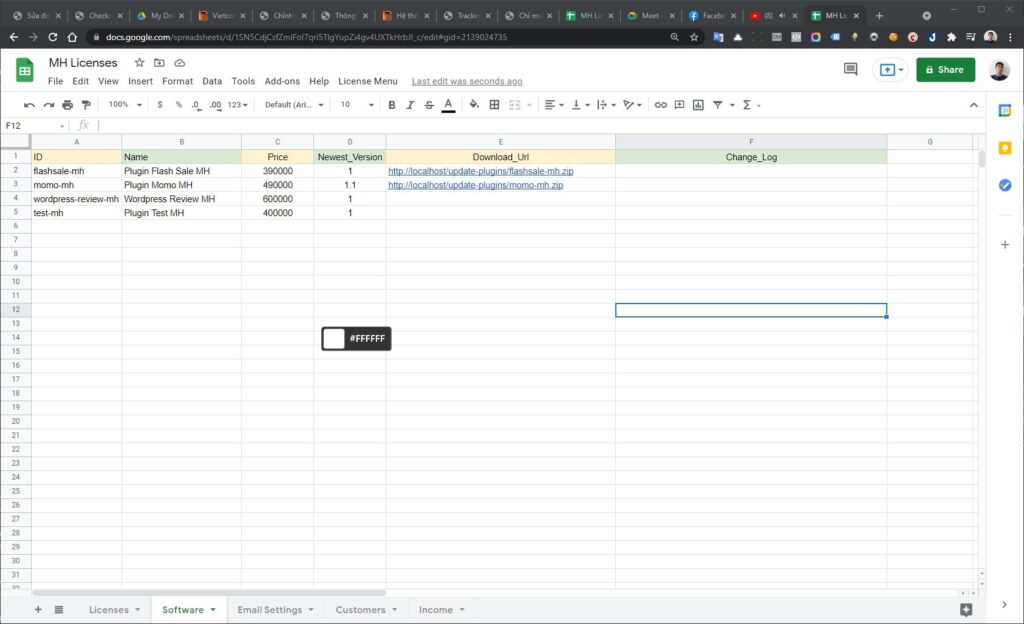Open the font family dropdown
The image size is (1024, 624).
[x=295, y=105]
